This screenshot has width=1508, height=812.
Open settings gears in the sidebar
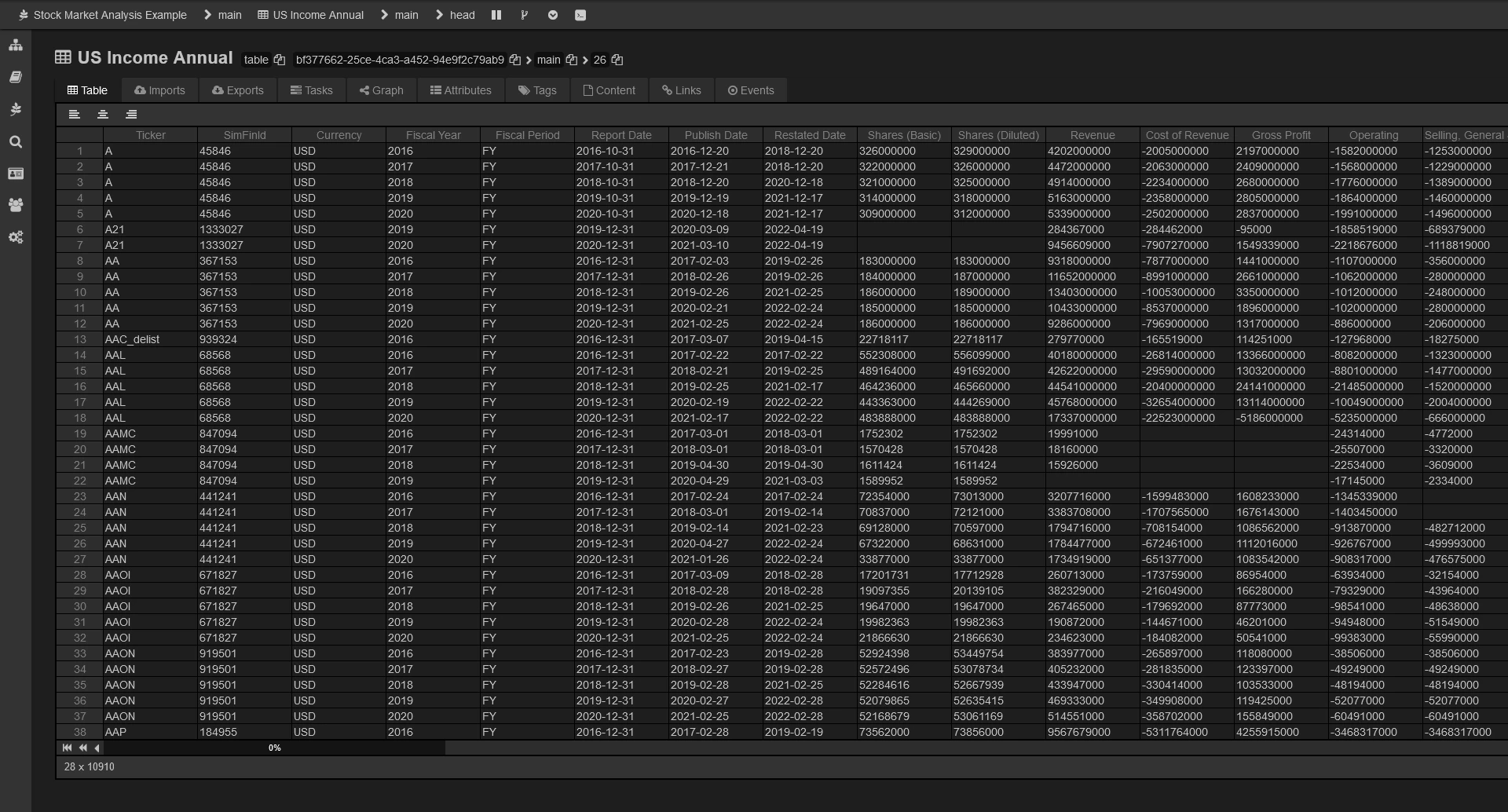pos(16,237)
